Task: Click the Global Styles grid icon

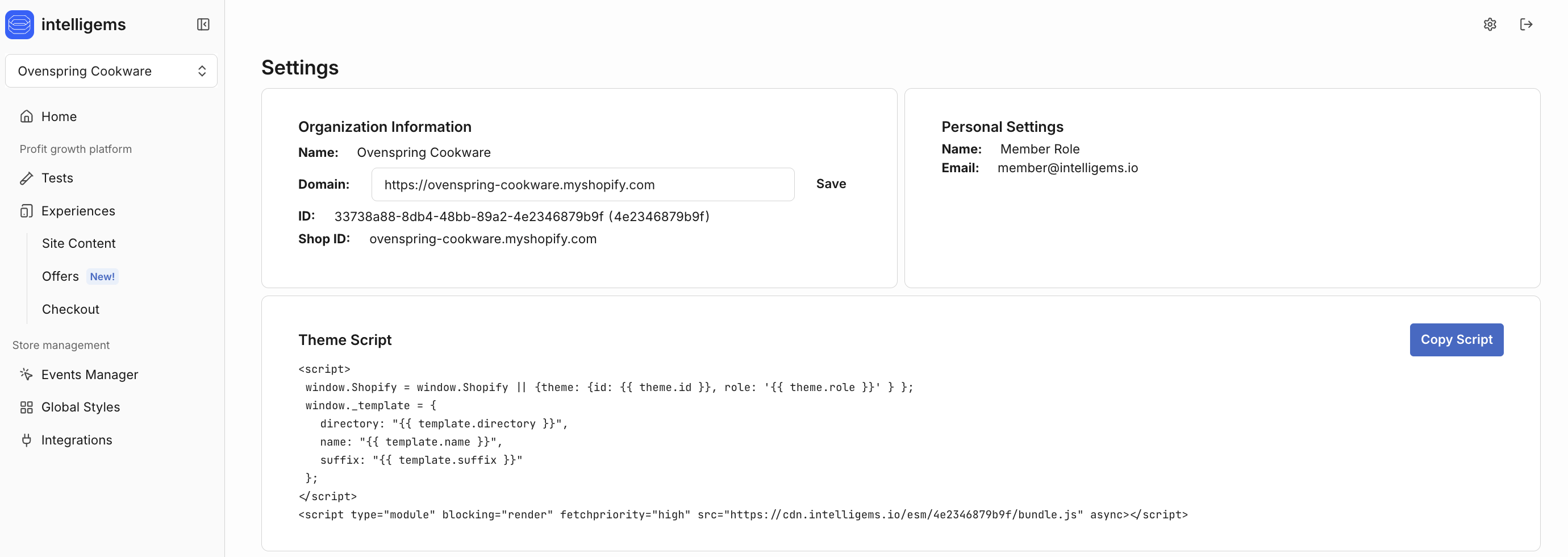Action: (x=26, y=408)
